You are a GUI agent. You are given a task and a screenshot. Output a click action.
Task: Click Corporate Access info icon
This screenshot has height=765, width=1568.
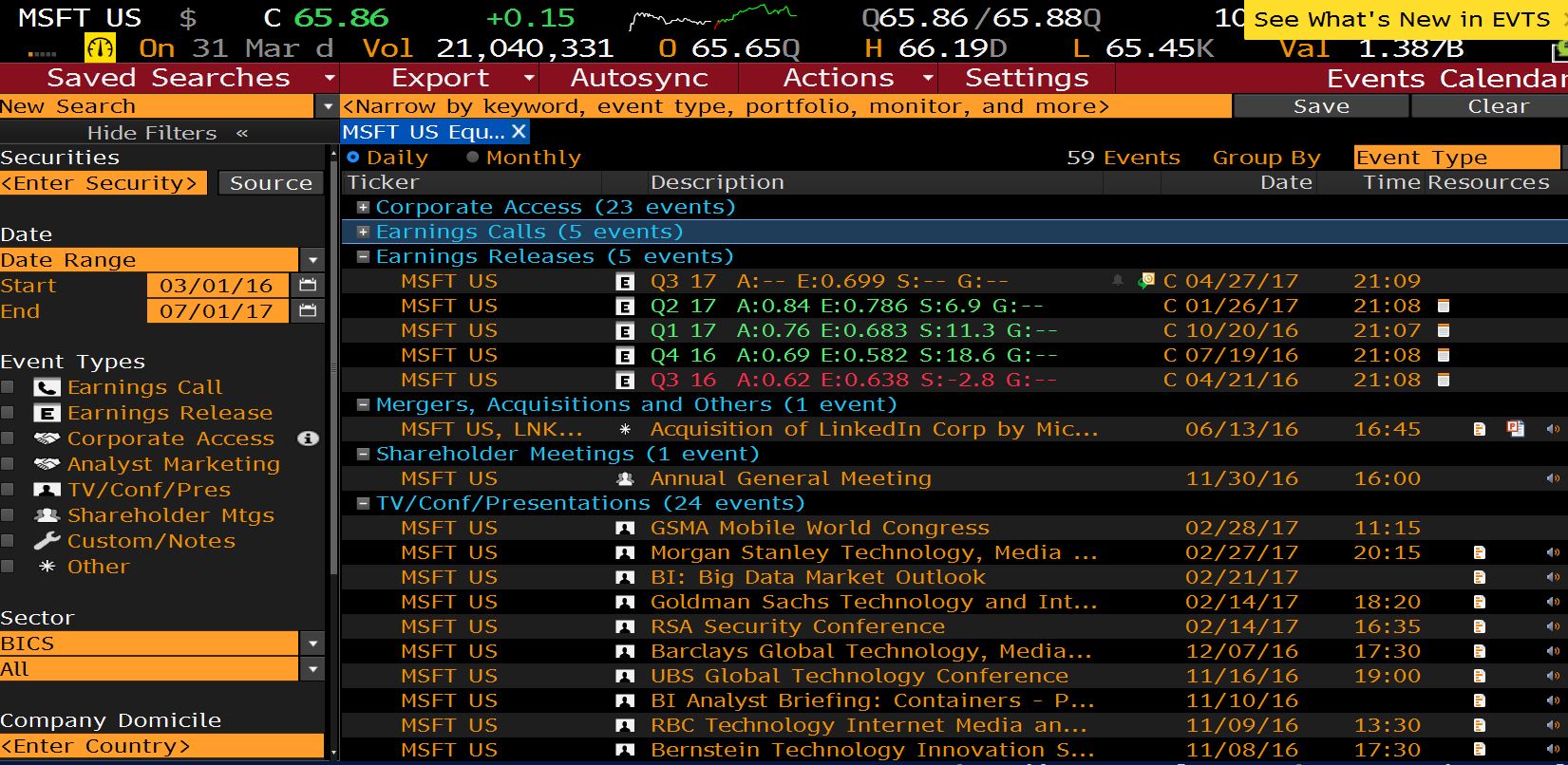click(x=308, y=438)
